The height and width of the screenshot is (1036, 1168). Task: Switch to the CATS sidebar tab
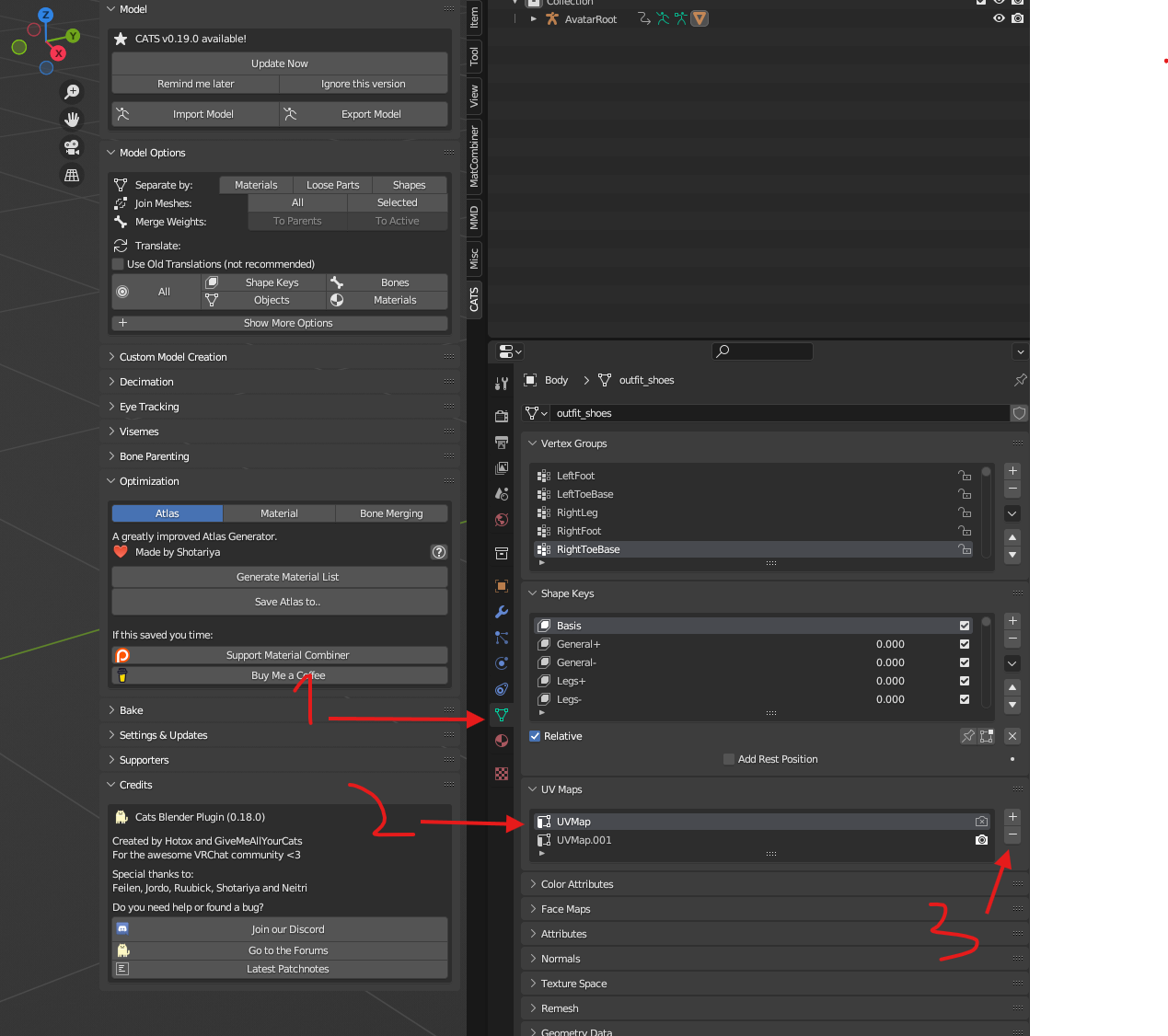[x=475, y=300]
